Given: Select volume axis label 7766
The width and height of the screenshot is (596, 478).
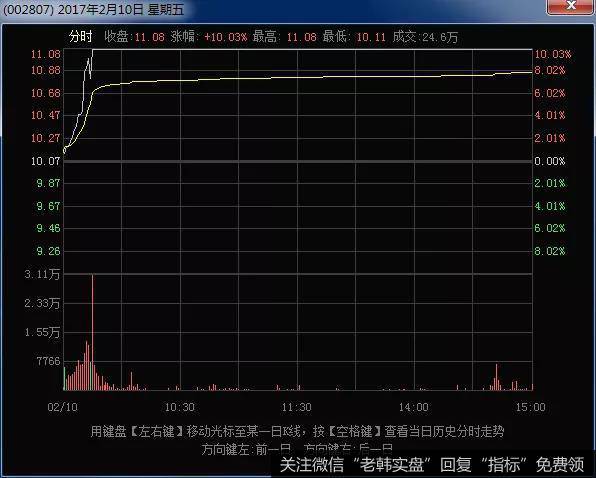Looking at the screenshot, I should click(48, 361).
